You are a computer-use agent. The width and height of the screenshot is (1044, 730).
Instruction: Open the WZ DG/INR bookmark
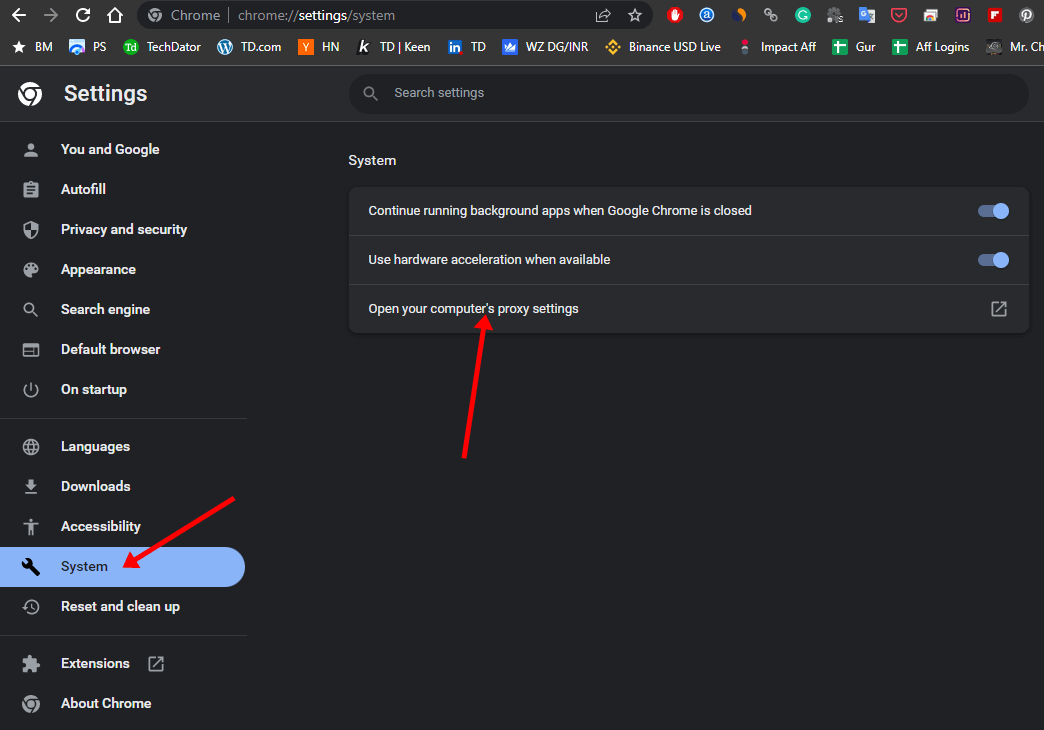pos(545,47)
